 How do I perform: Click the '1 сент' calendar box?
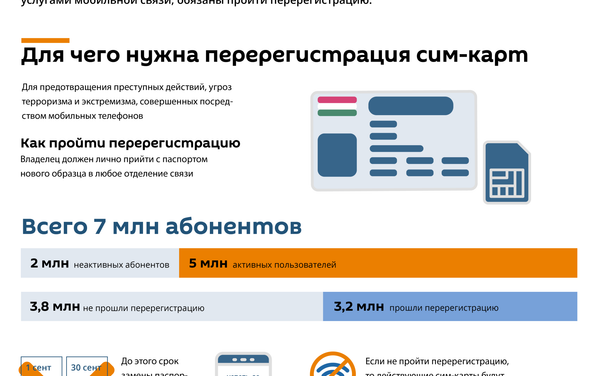click(41, 366)
